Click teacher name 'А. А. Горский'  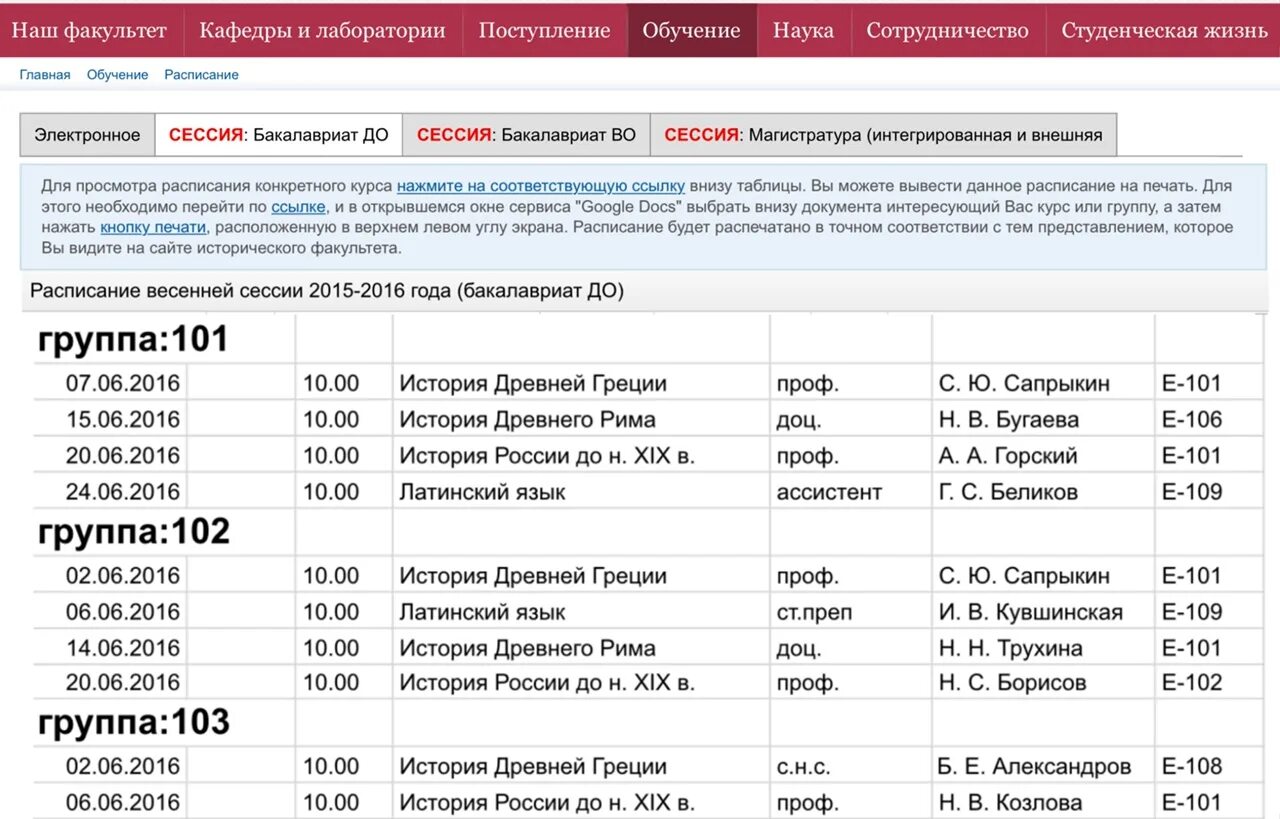(x=1008, y=455)
